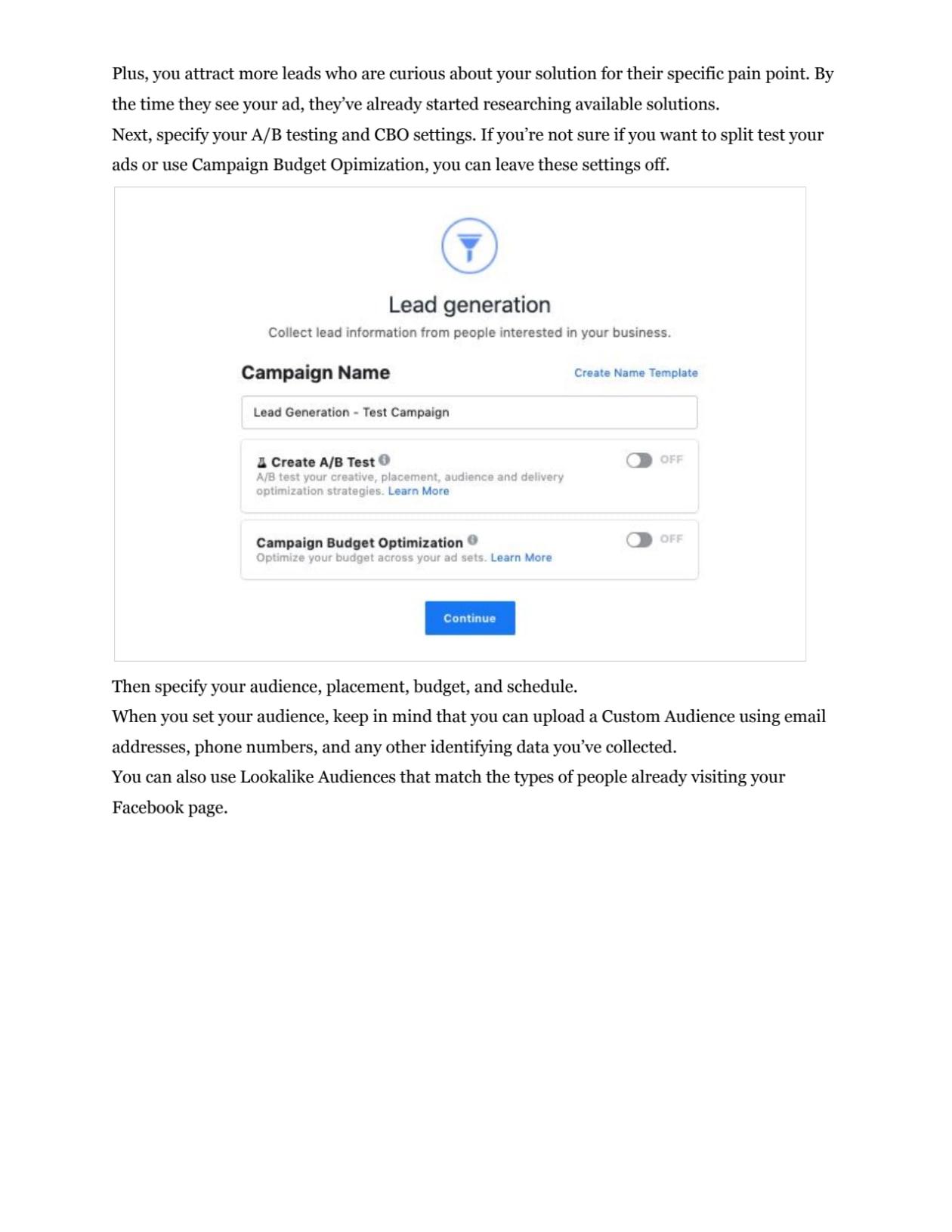Viewport: 952px width, 1232px height.
Task: Click the info icon next to Campaign Budget Optimization
Action: tap(471, 539)
